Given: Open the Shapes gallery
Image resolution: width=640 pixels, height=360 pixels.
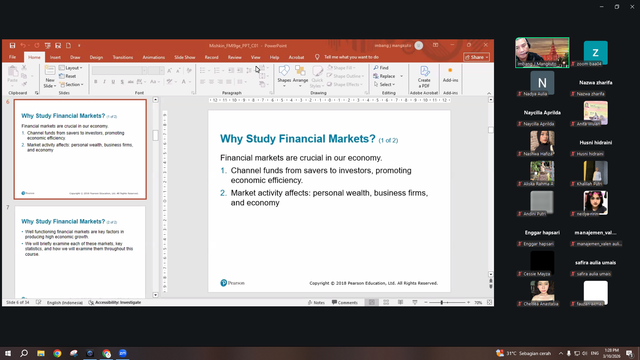Looking at the screenshot, I should pyautogui.click(x=284, y=76).
